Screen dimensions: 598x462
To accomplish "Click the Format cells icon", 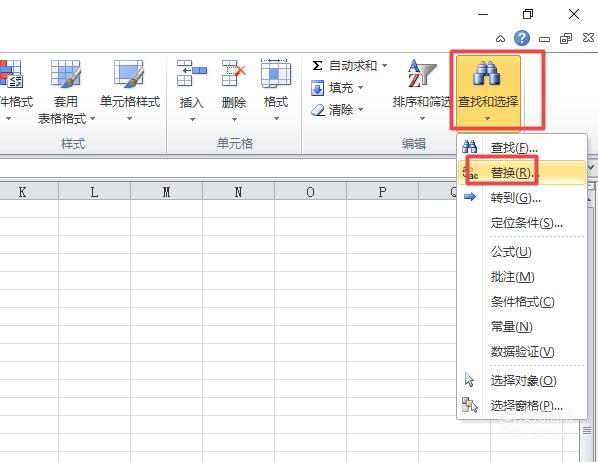I will 276,73.
